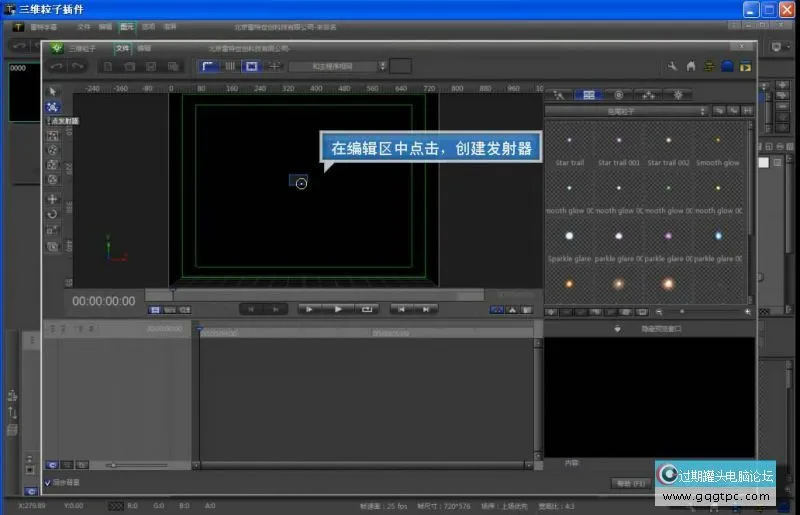The image size is (800, 515).
Task: Toggle the first highlighted view mode button
Action: point(209,66)
